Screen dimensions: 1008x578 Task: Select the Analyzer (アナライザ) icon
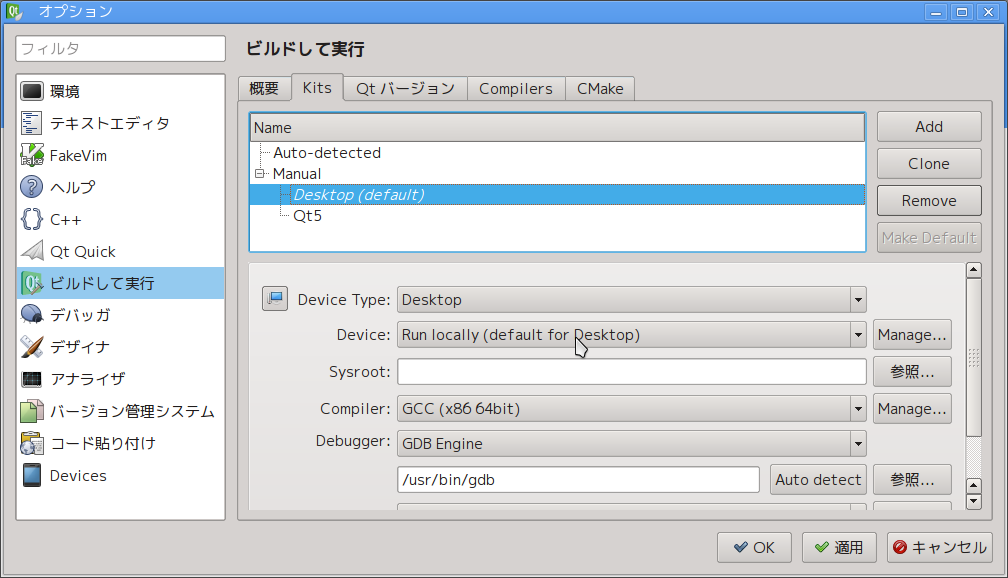tap(32, 379)
